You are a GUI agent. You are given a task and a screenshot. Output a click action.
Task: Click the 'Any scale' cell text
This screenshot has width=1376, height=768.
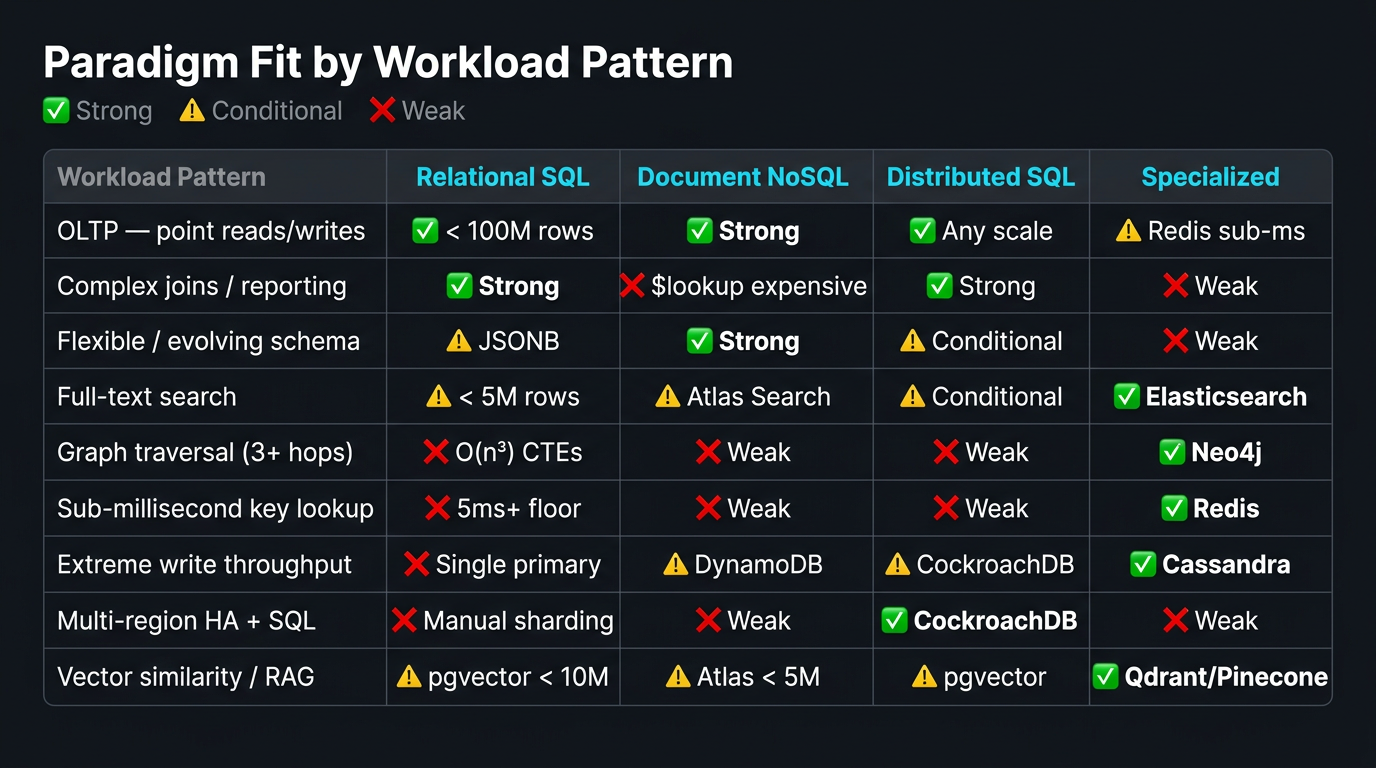[997, 231]
